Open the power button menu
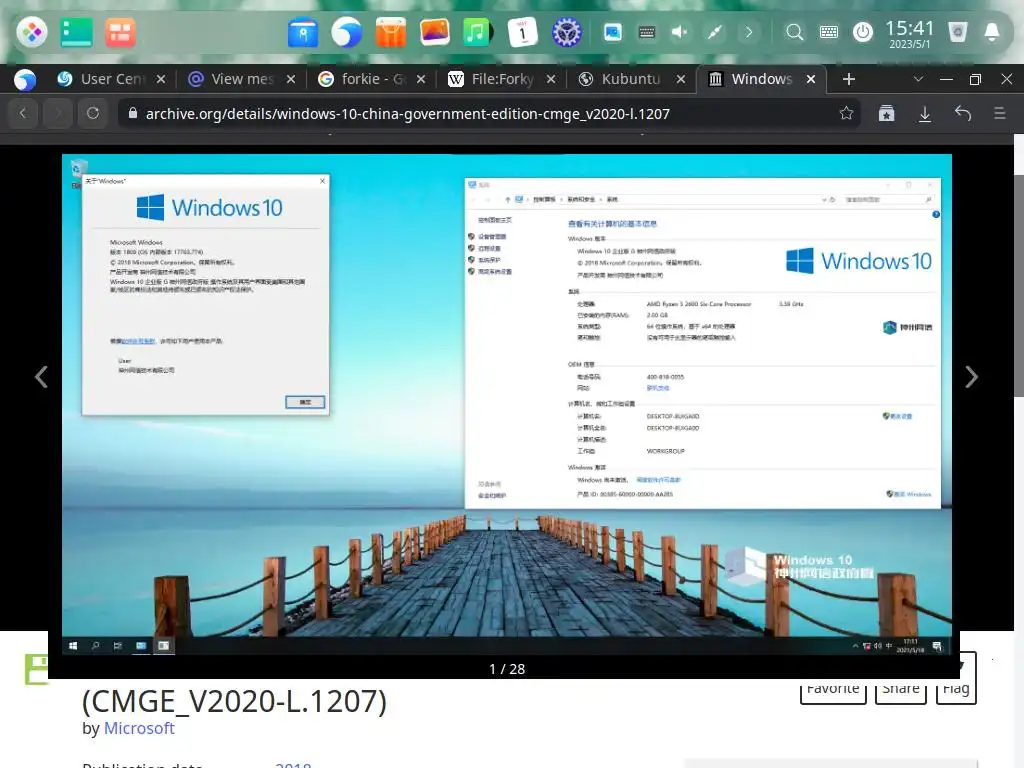The height and width of the screenshot is (768, 1024). (x=863, y=31)
